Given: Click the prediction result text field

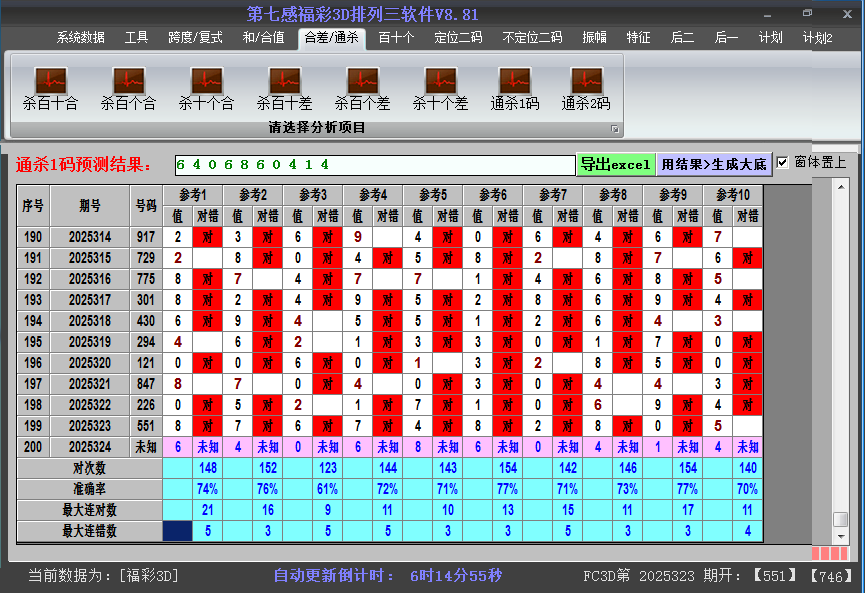Looking at the screenshot, I should 373,165.
